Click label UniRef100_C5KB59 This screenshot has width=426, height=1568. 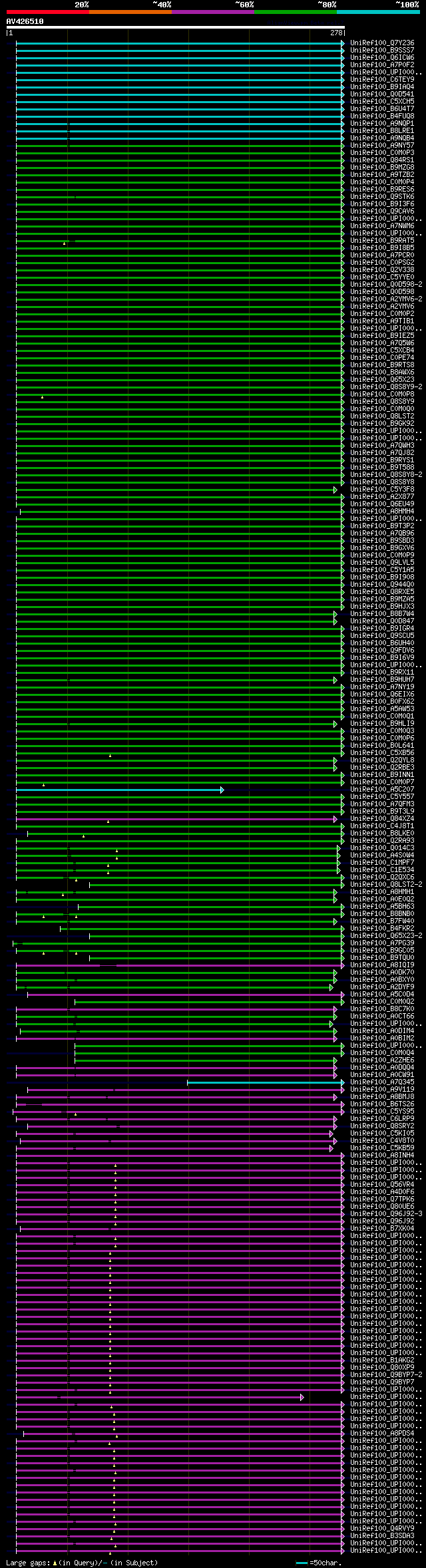tap(382, 1148)
